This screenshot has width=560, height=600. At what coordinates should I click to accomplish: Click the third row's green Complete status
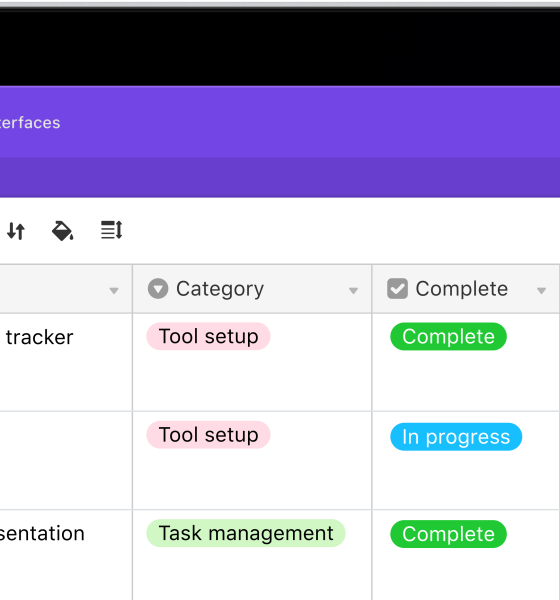tap(448, 534)
